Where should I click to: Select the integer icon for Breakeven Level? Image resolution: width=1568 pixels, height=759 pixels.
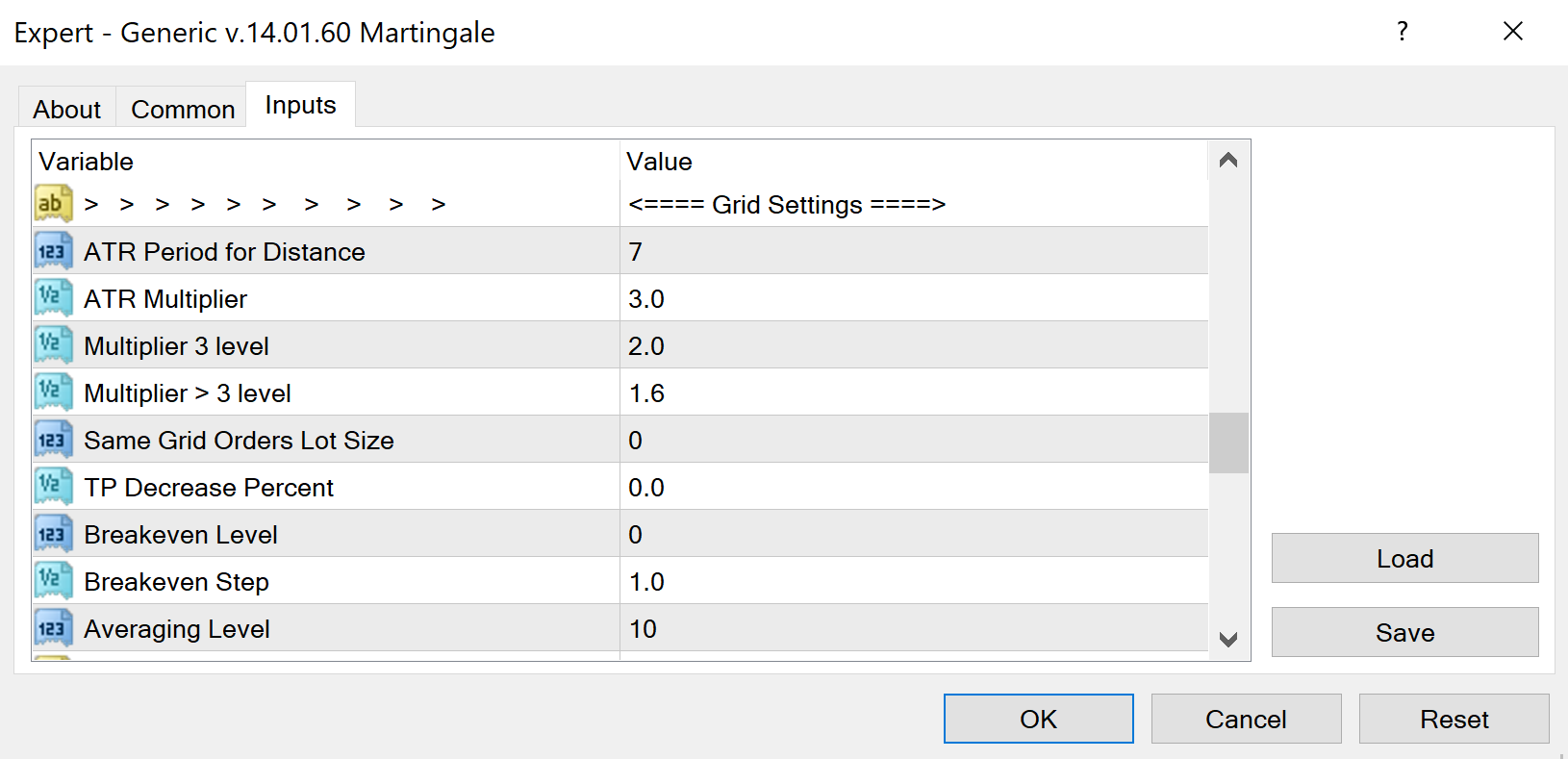[x=53, y=534]
